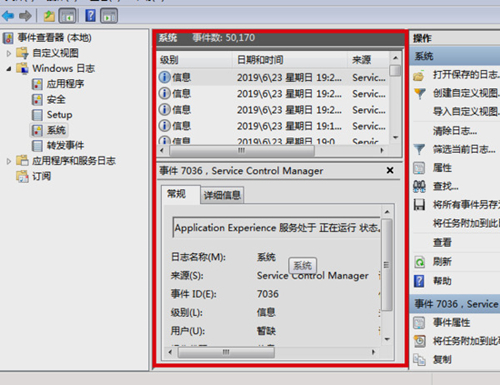Click 筛选当前日志 action
The height and width of the screenshot is (385, 500).
(464, 149)
